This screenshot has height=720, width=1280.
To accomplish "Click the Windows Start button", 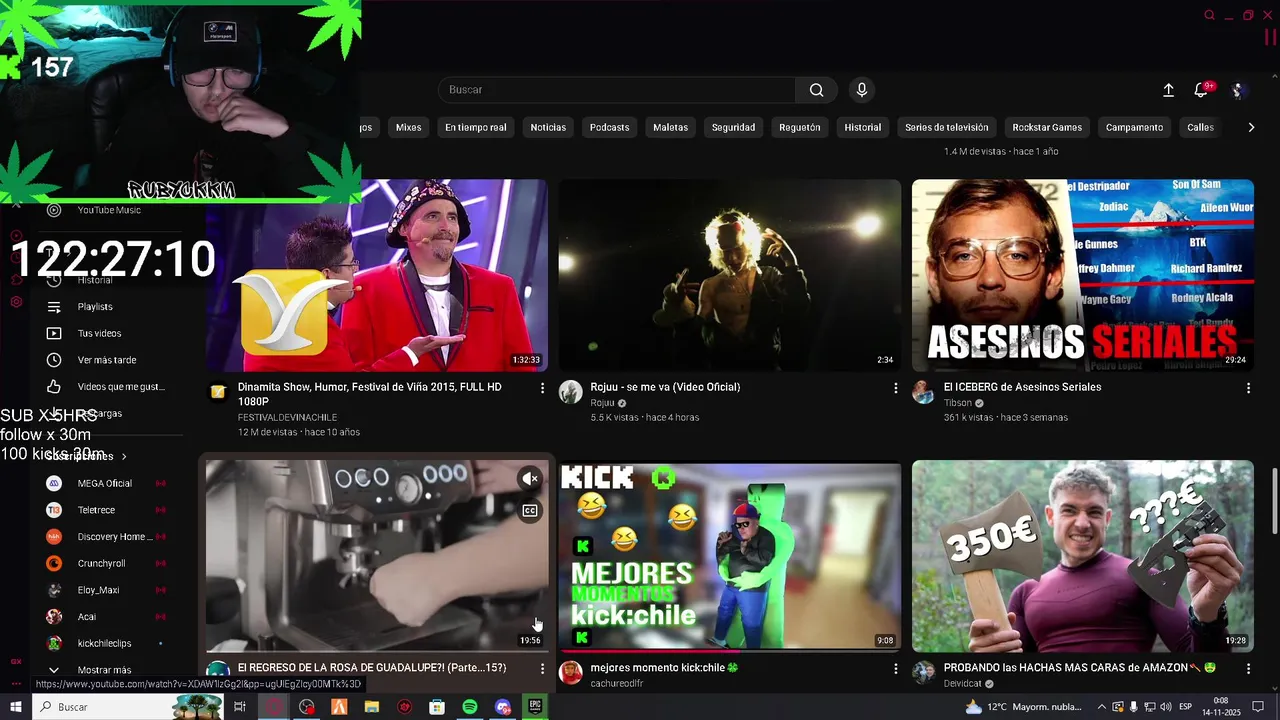I will [16, 707].
